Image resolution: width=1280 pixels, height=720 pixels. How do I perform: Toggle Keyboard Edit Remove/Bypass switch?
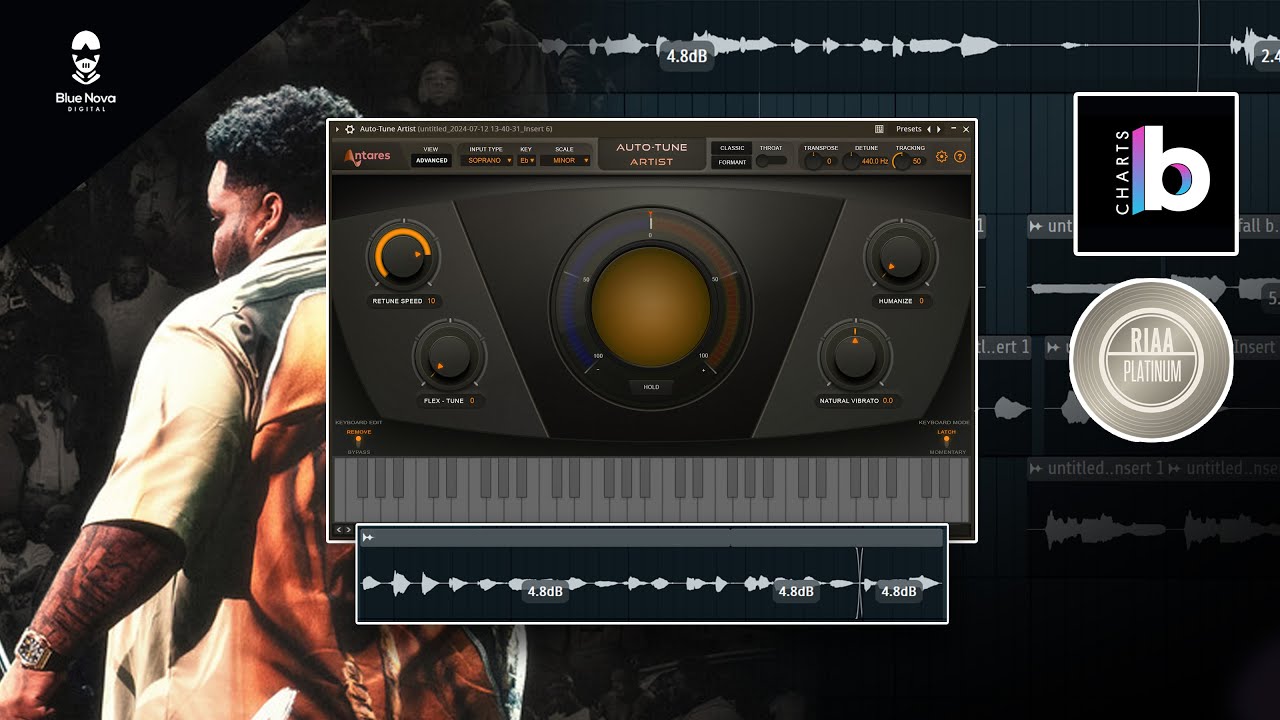click(359, 441)
